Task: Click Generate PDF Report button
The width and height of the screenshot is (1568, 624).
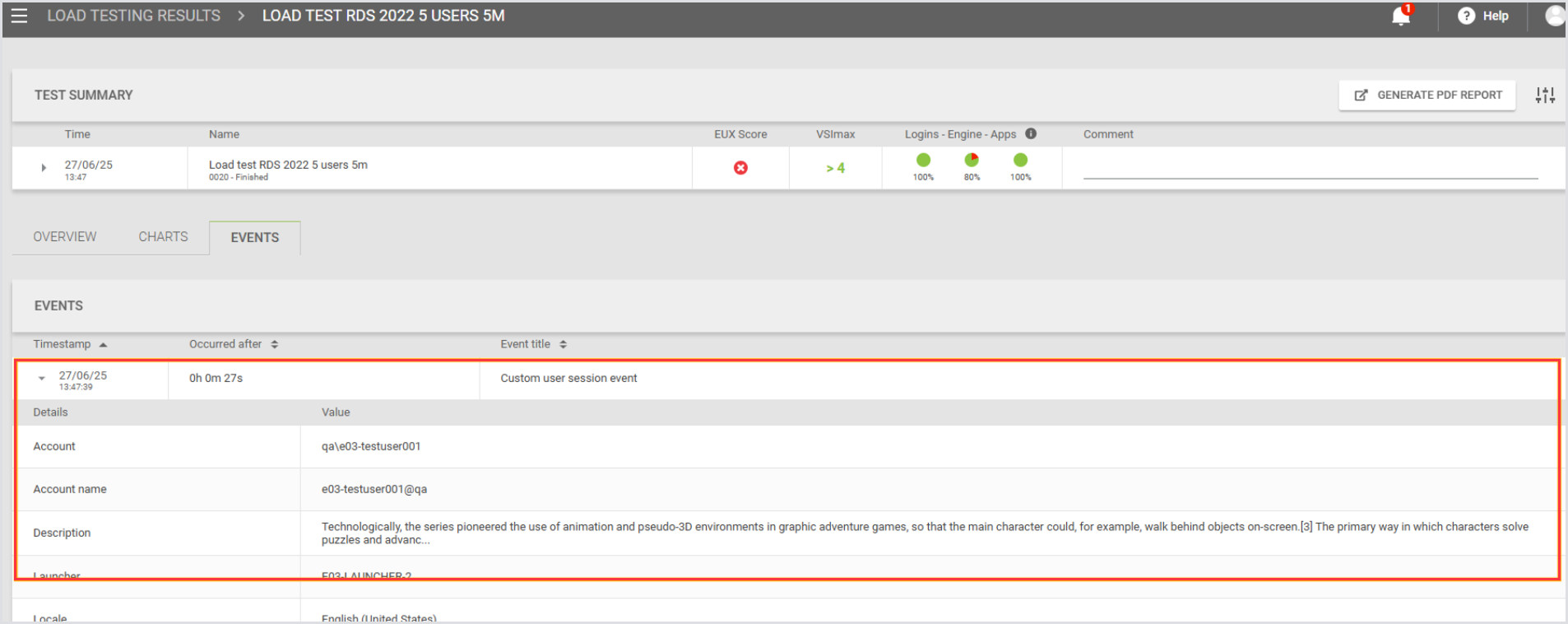Action: pos(1427,95)
